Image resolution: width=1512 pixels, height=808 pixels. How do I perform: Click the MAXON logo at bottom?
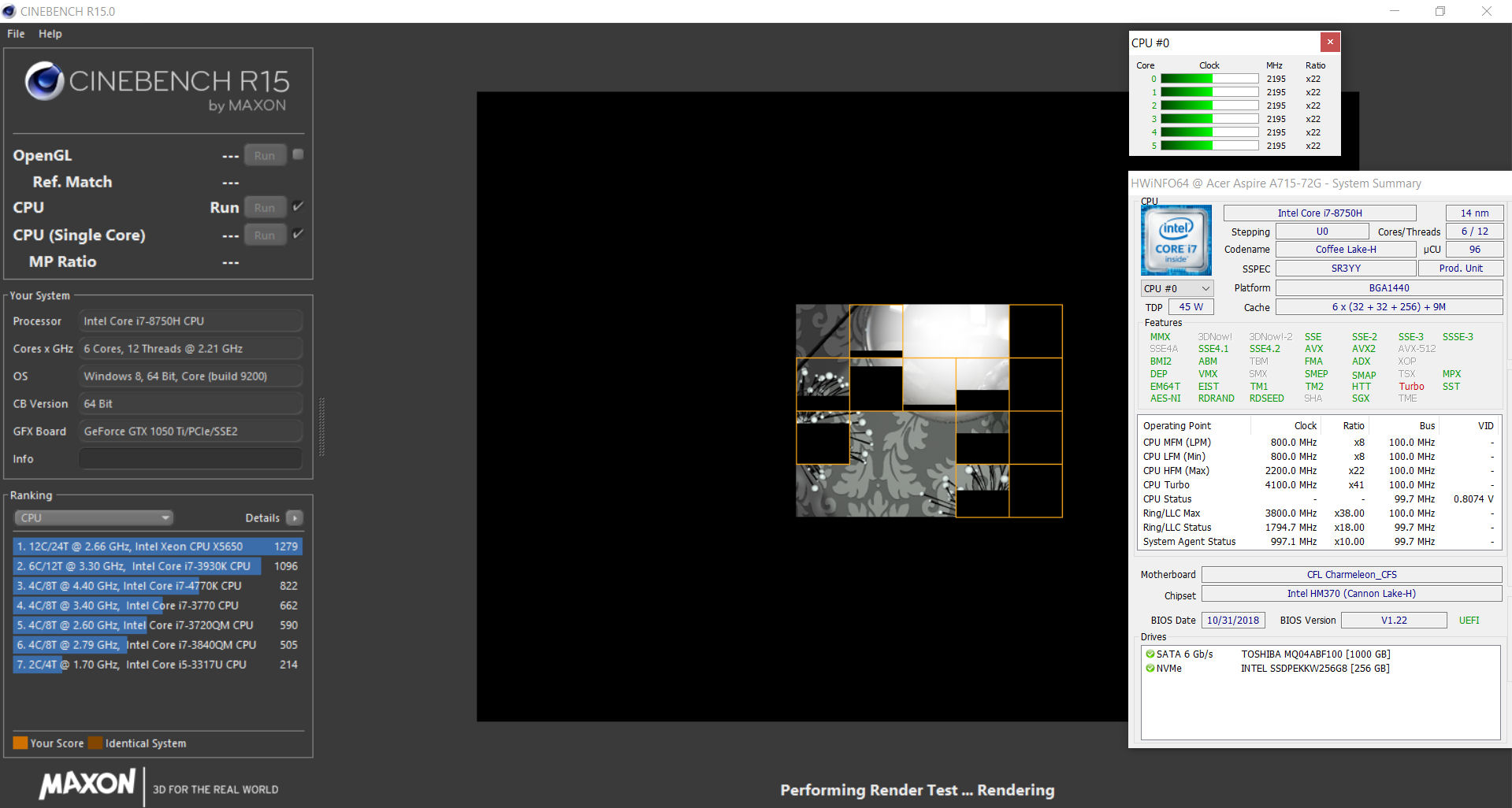[x=87, y=784]
